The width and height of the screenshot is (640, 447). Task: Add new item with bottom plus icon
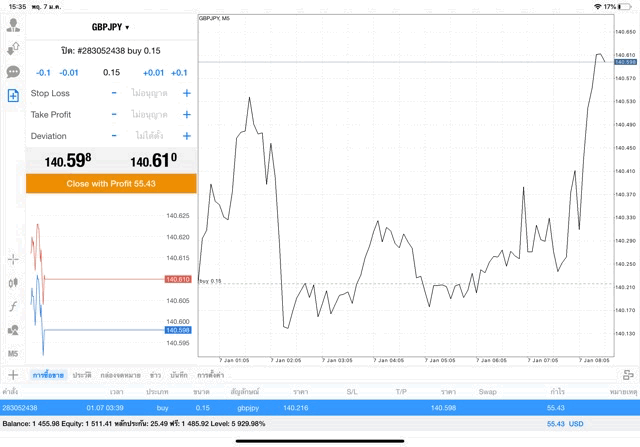[x=13, y=375]
